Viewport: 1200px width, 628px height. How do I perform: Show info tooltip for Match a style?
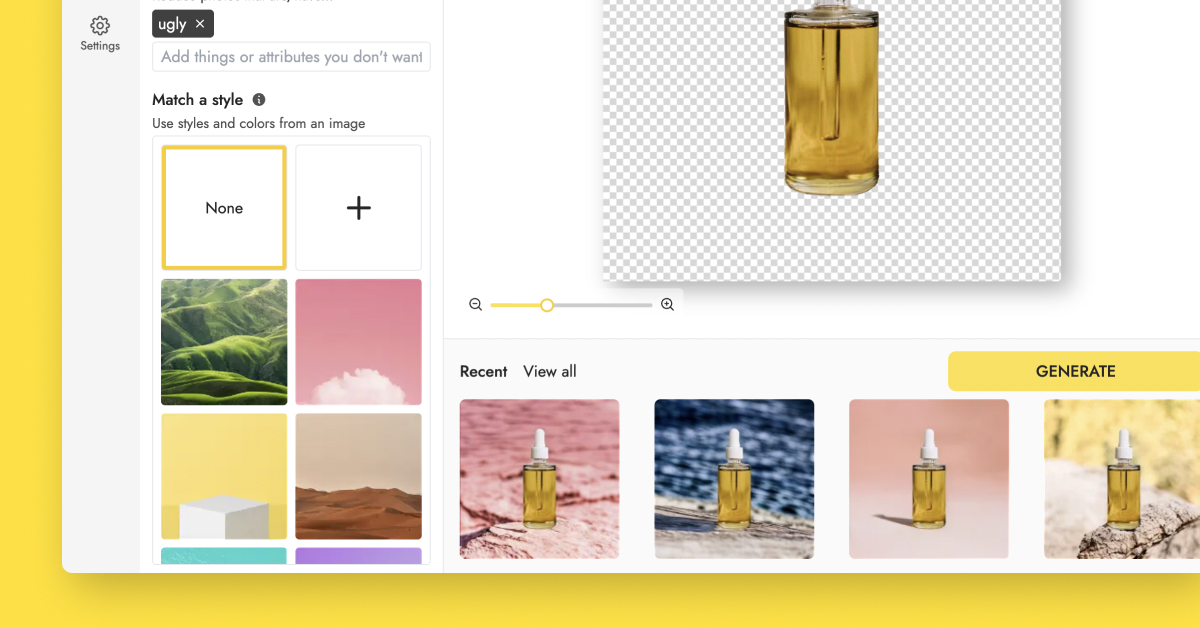click(x=259, y=100)
